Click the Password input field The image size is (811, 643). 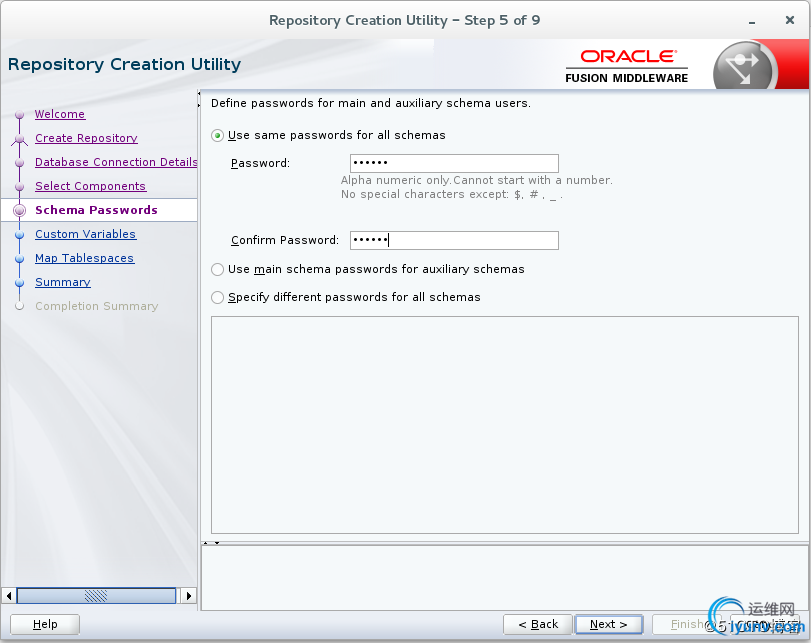pos(454,163)
